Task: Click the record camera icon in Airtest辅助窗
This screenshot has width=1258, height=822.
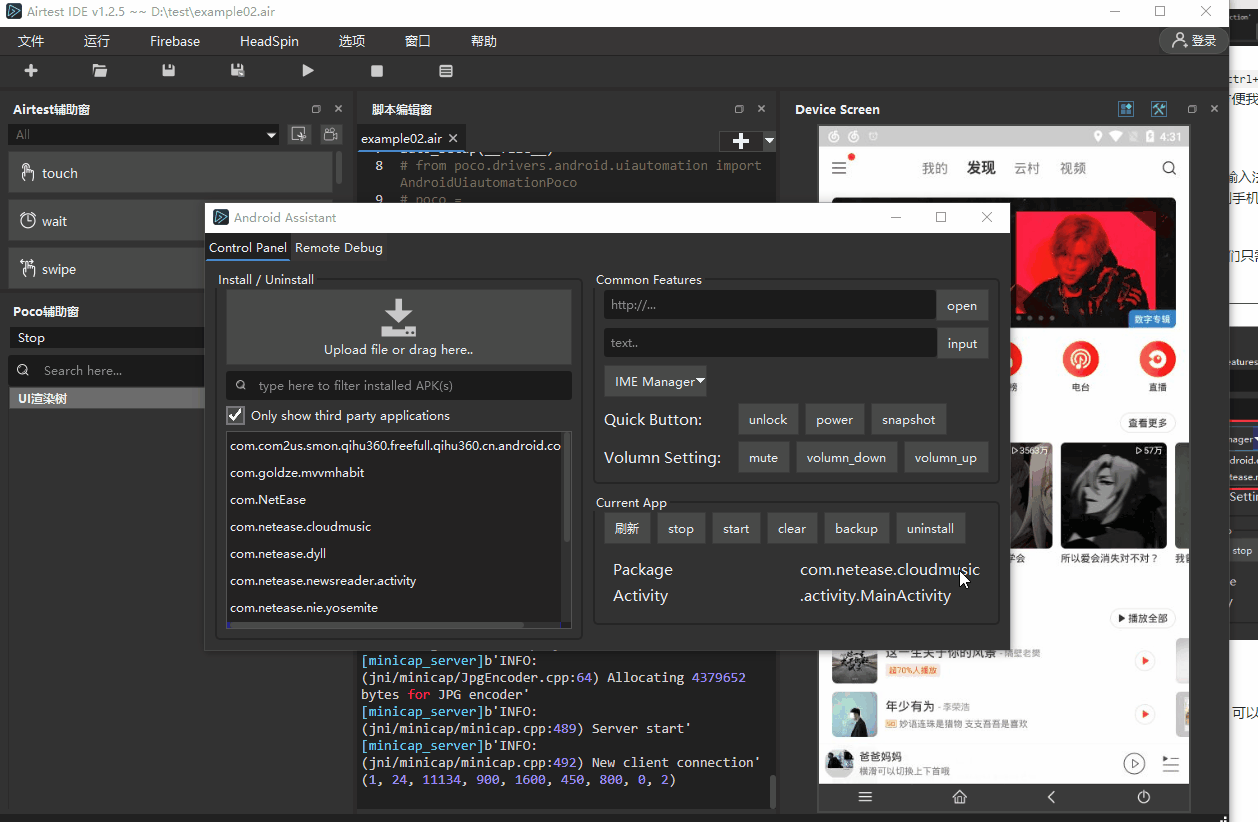Action: (x=330, y=134)
